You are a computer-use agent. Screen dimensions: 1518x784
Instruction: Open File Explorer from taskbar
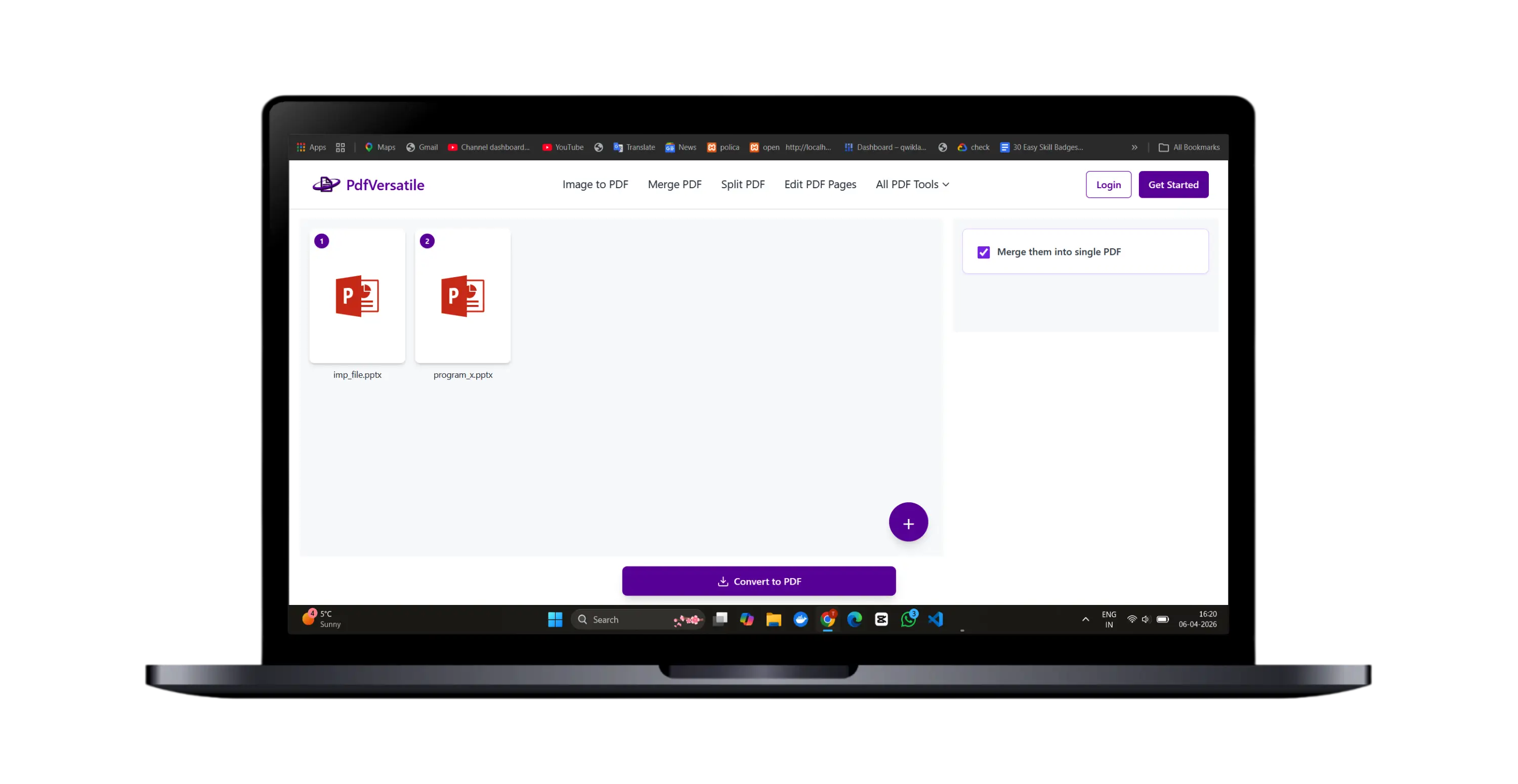pyautogui.click(x=773, y=619)
